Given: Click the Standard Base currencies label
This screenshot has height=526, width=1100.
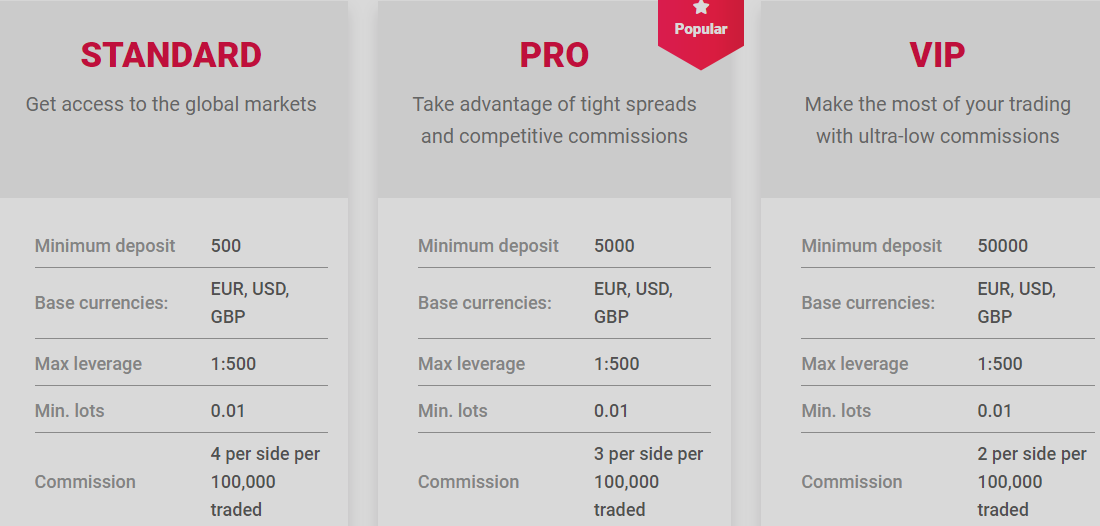Looking at the screenshot, I should coord(102,304).
